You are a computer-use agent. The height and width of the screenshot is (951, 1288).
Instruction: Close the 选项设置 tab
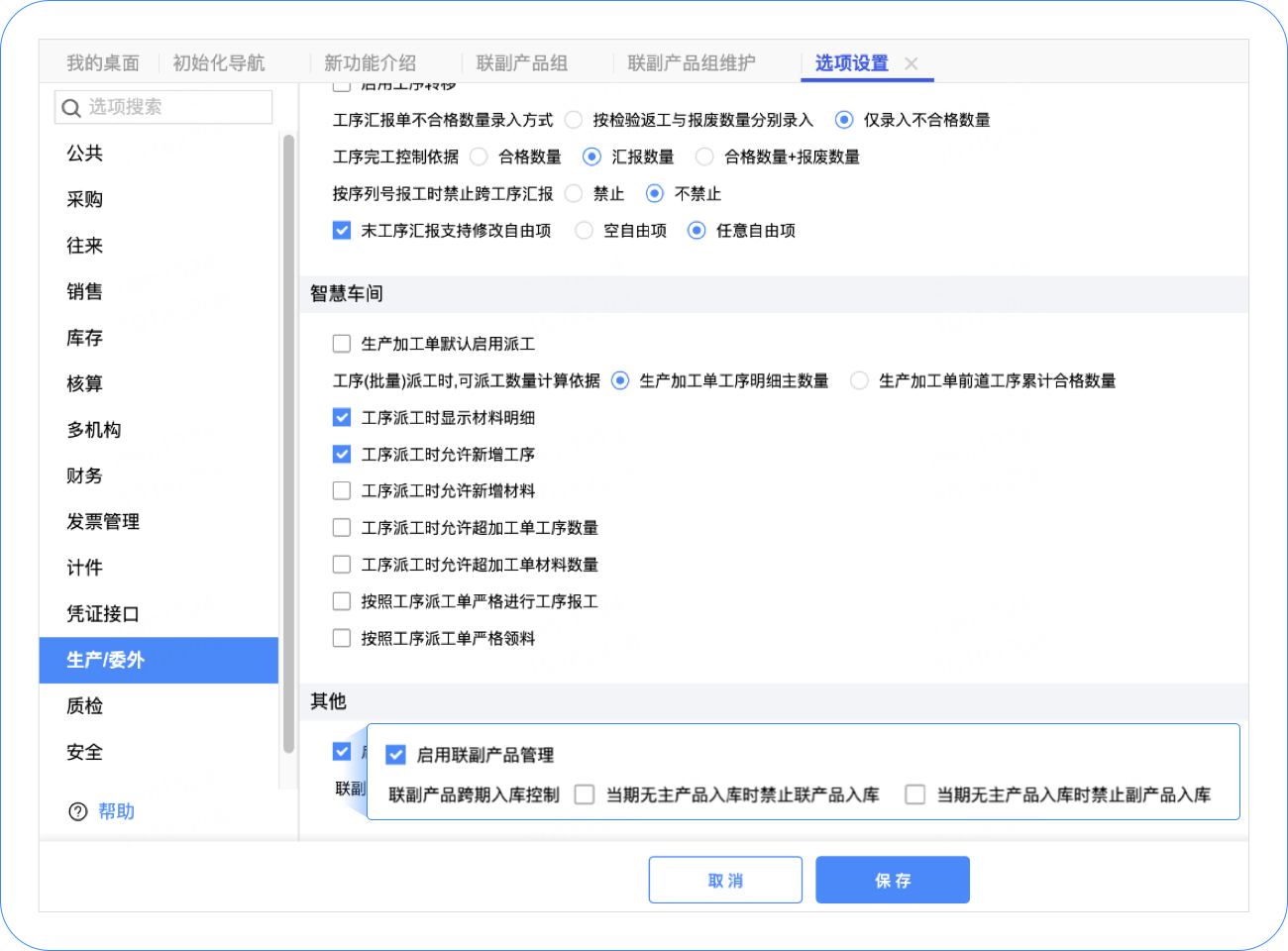pos(912,63)
